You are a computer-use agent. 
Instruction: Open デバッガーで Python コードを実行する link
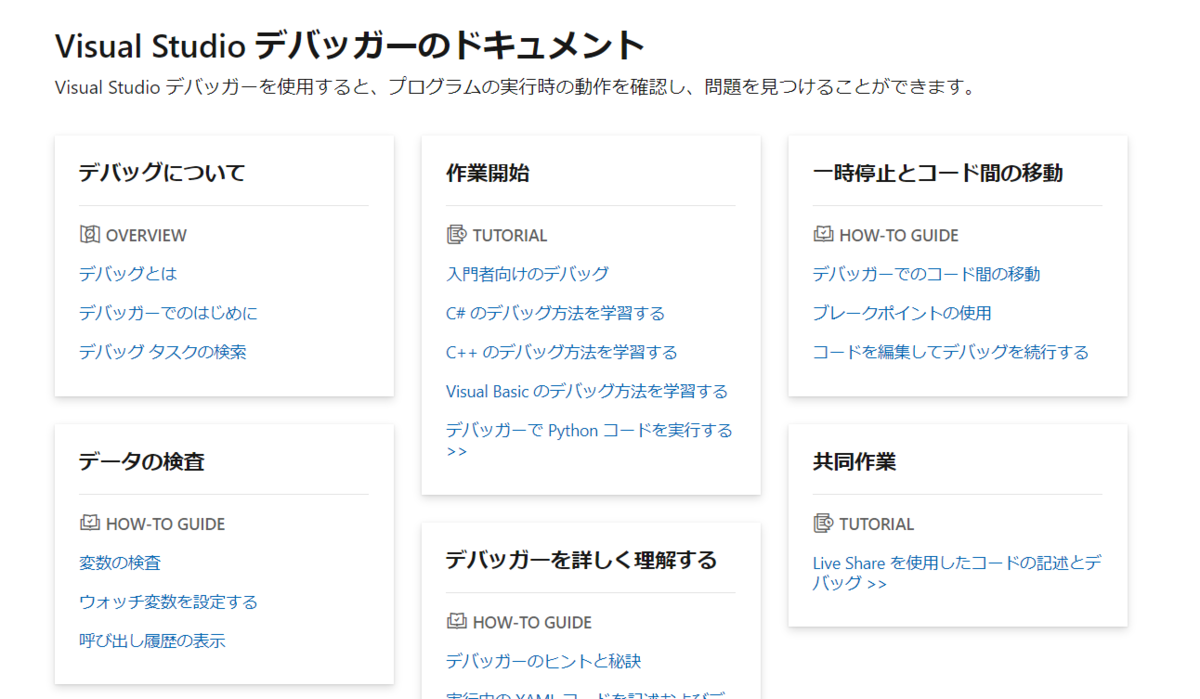[x=589, y=440]
